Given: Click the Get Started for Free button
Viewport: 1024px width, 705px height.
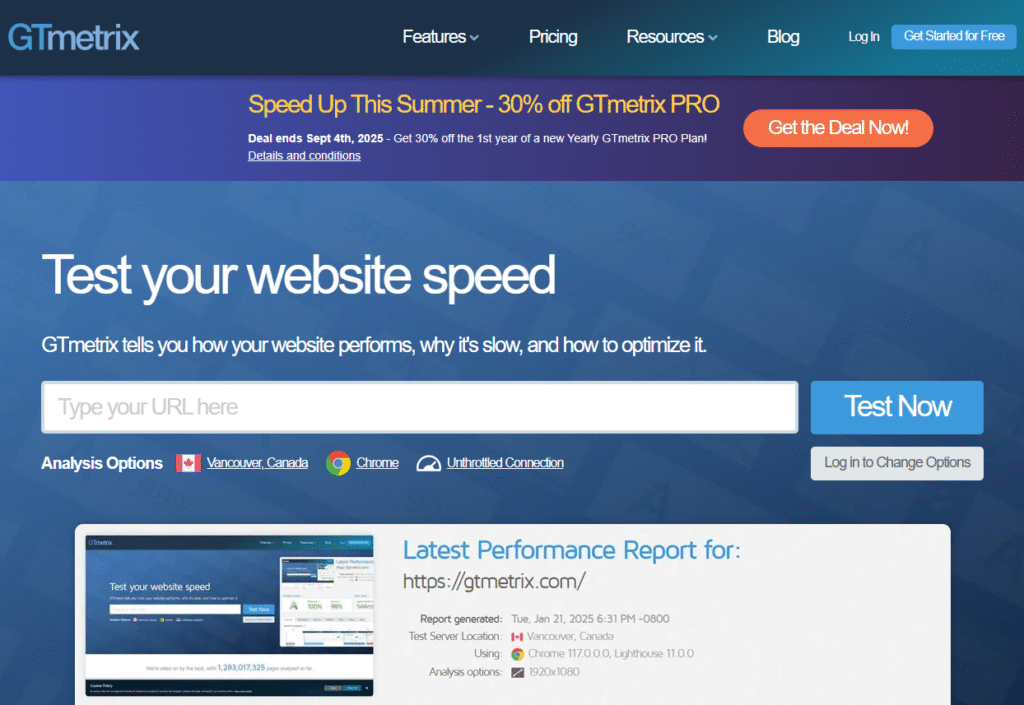Looking at the screenshot, I should [x=953, y=37].
